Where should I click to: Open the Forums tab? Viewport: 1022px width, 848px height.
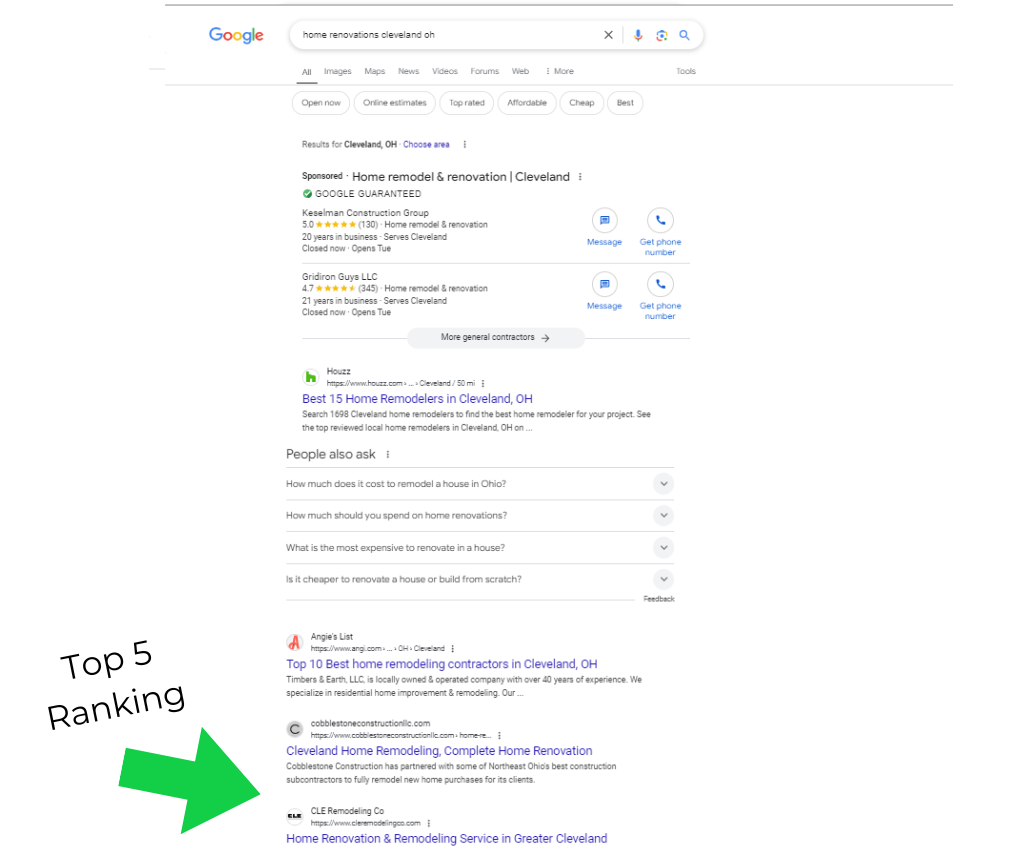[x=484, y=71]
